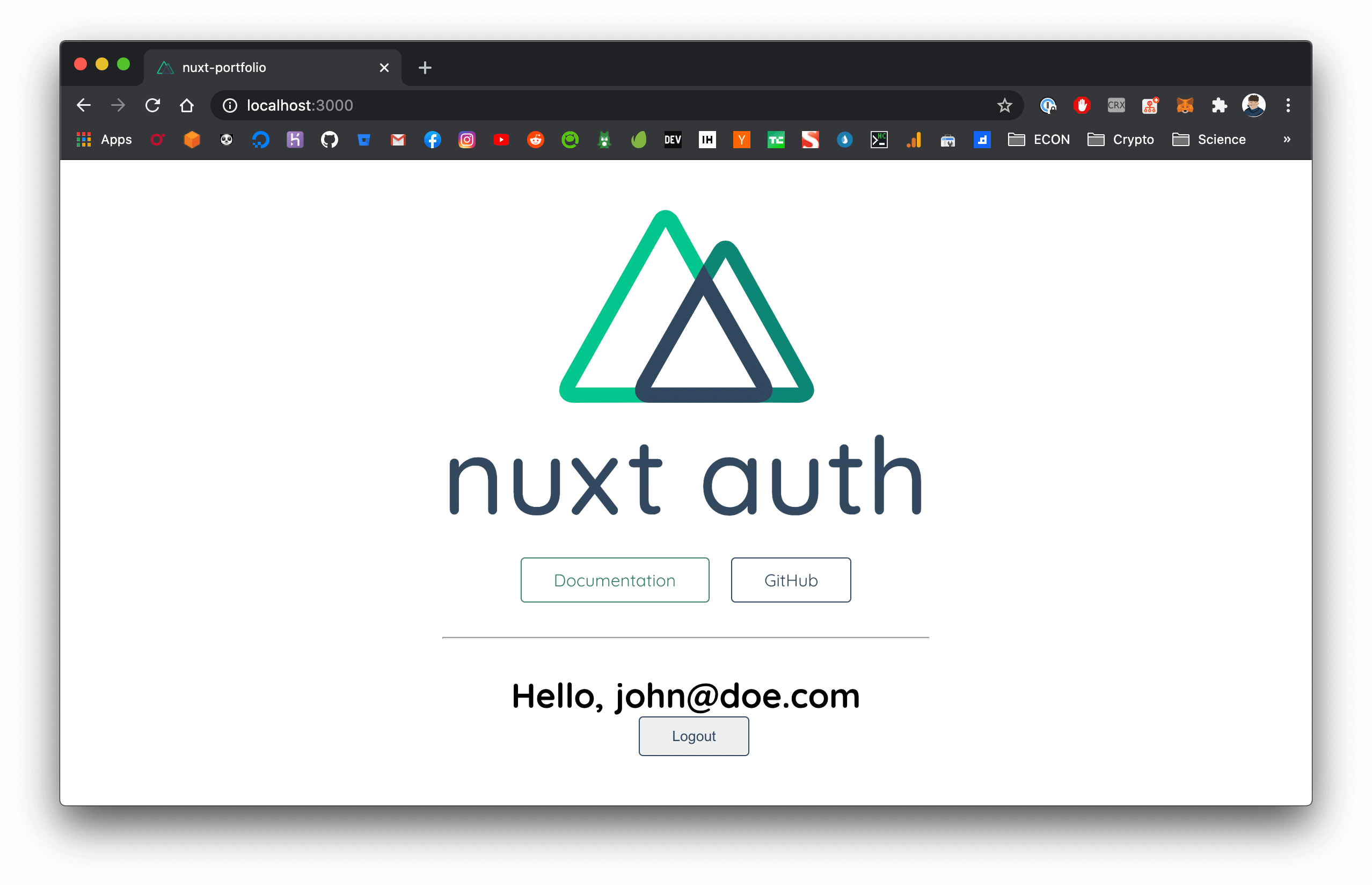Open the Chrome three-dot menu
This screenshot has height=885, width=1372.
coord(1288,105)
